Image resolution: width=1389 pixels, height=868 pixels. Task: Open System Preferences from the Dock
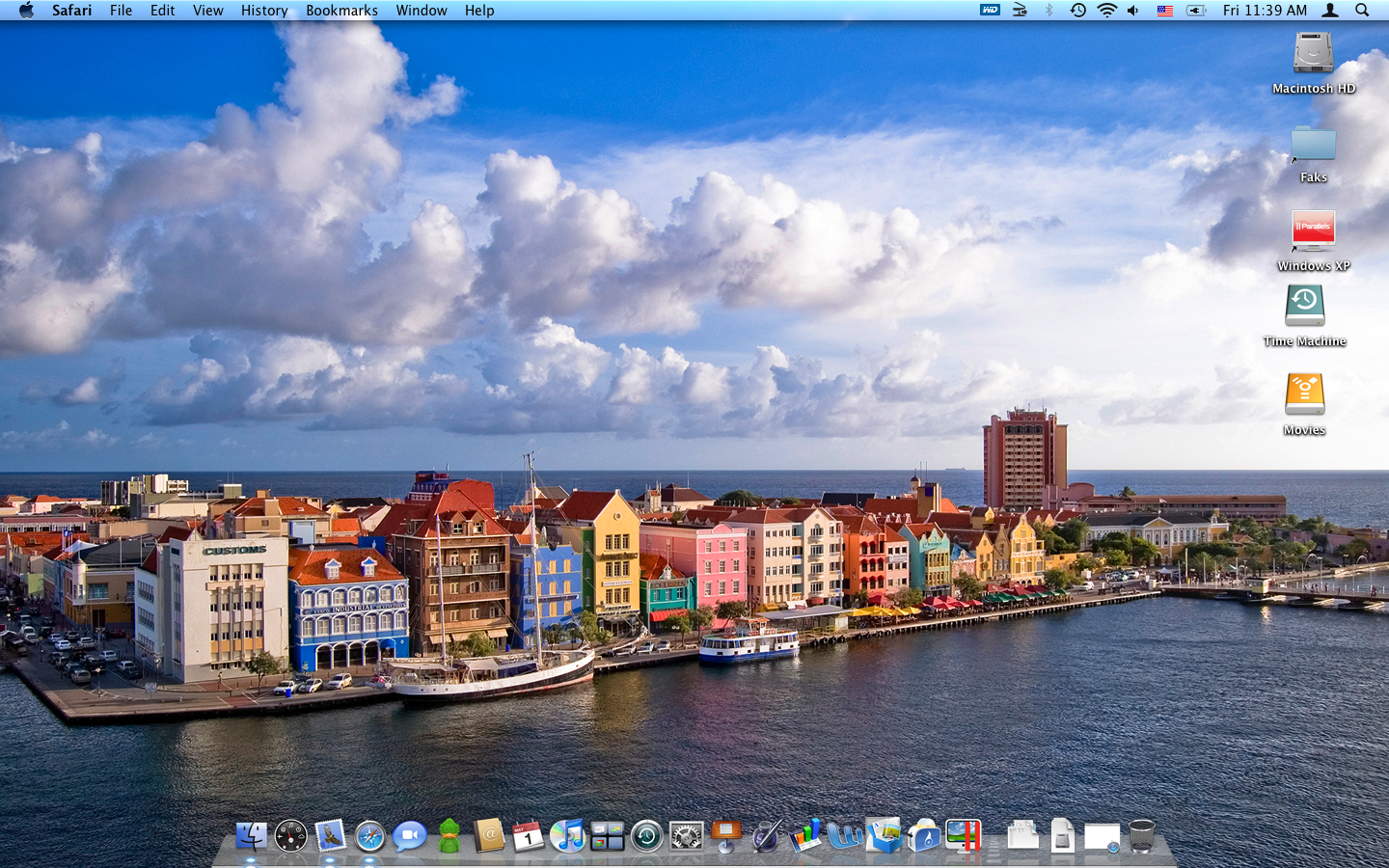pyautogui.click(x=686, y=835)
